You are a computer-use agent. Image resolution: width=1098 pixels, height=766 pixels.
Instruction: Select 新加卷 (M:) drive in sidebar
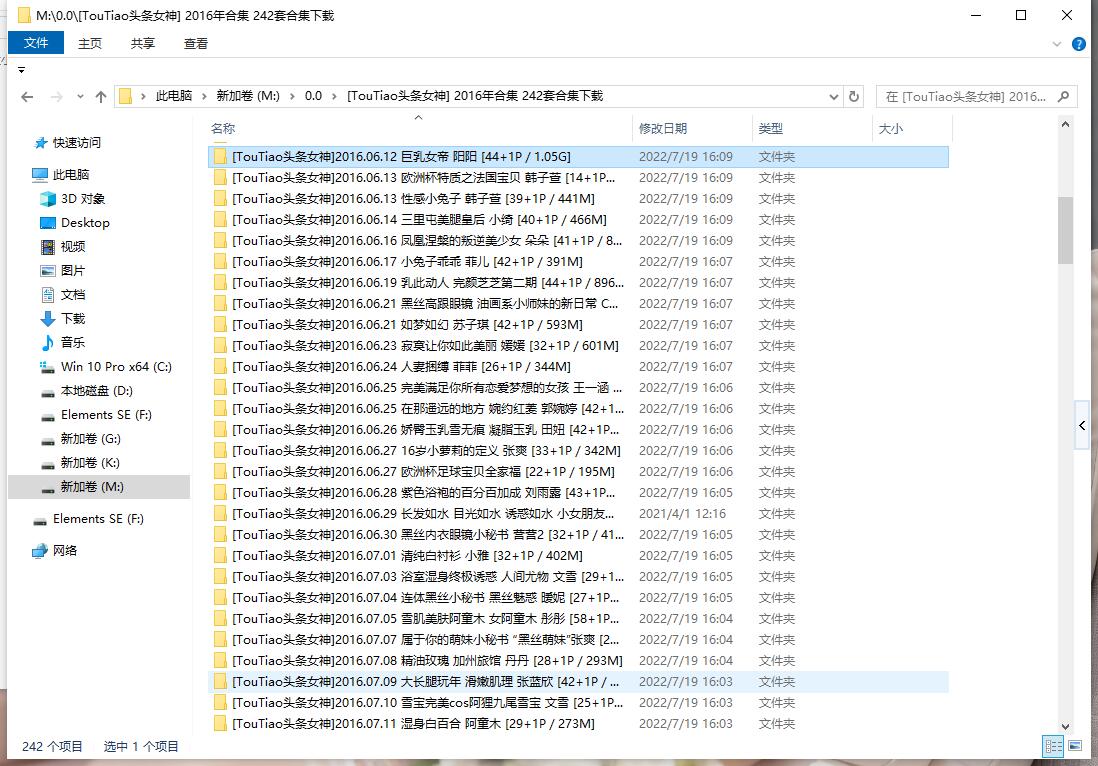pos(99,487)
